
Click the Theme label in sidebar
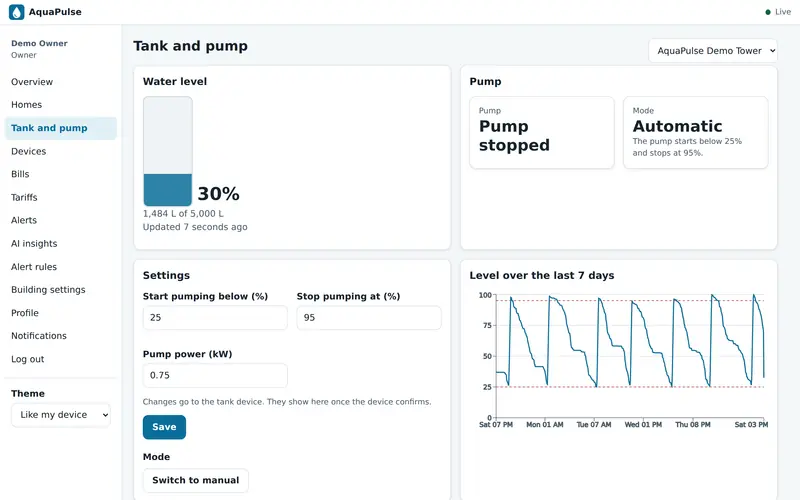[x=28, y=393]
